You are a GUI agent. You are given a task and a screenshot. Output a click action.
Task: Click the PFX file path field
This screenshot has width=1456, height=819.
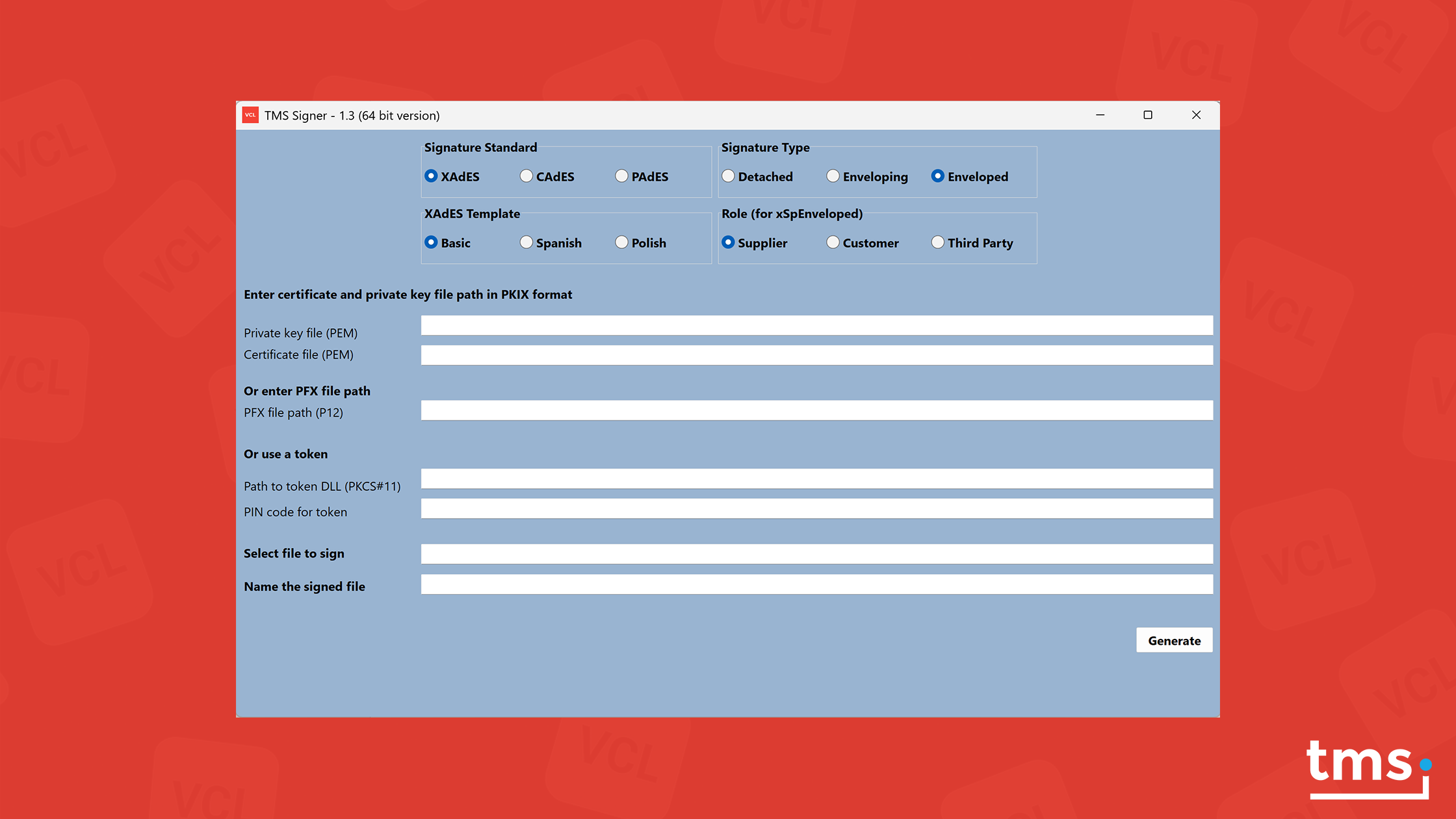816,410
